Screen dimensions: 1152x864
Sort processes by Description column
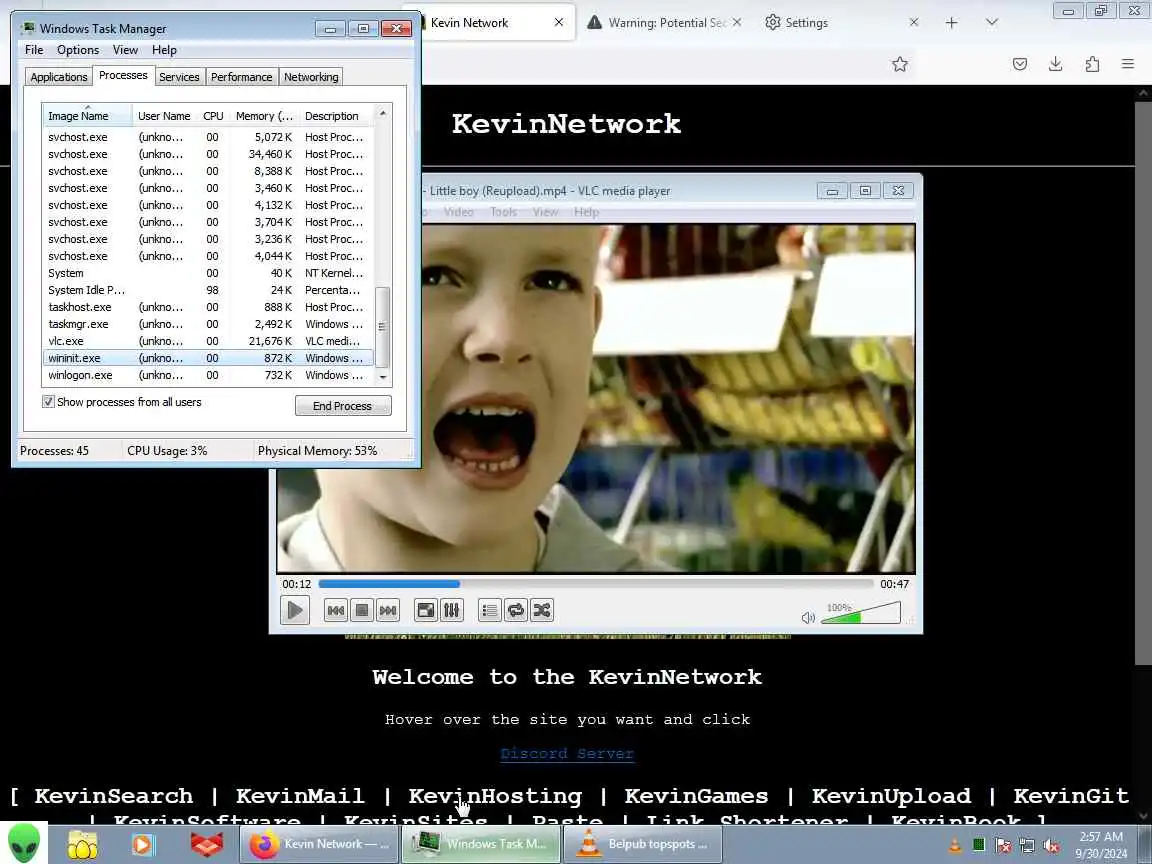click(x=336, y=116)
